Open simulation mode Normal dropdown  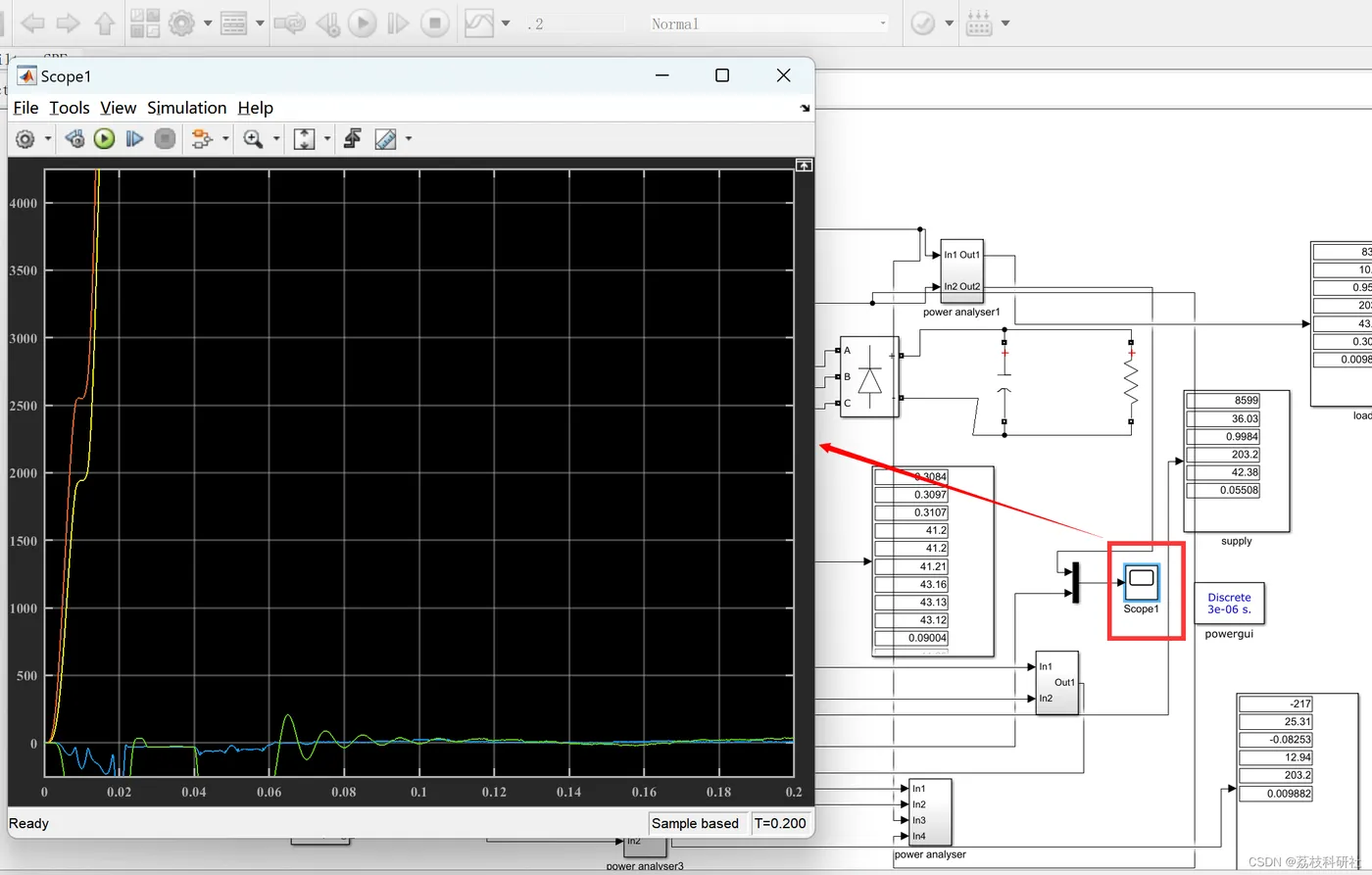(x=769, y=24)
